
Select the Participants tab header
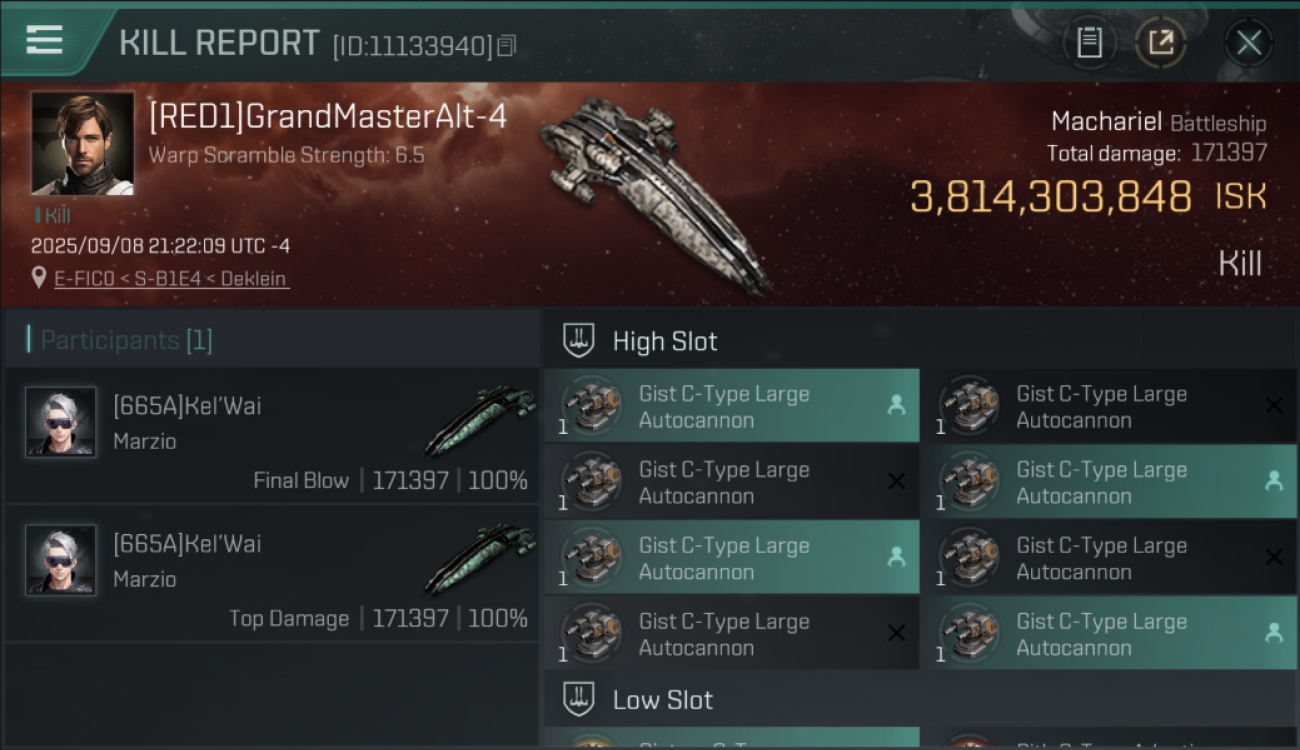[x=126, y=340]
